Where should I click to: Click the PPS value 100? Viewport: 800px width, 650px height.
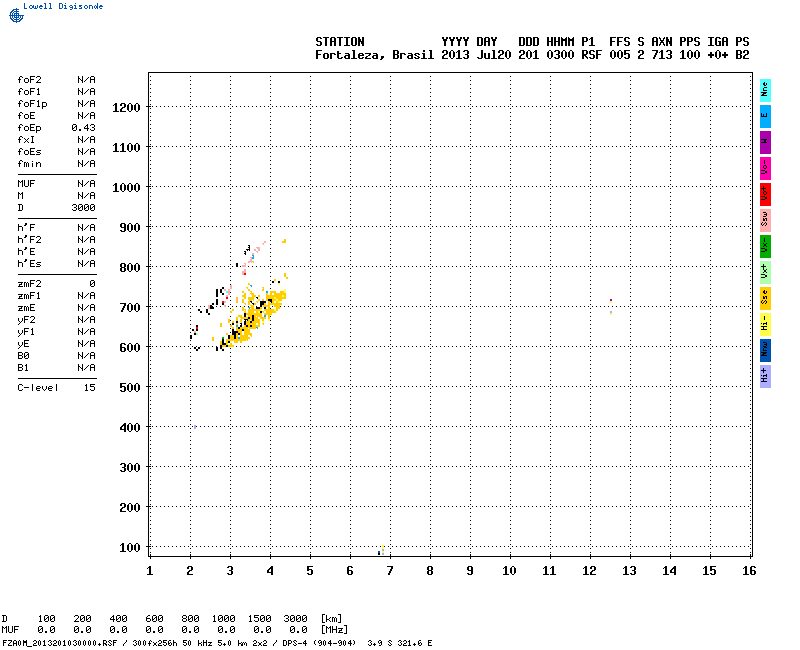(689, 55)
